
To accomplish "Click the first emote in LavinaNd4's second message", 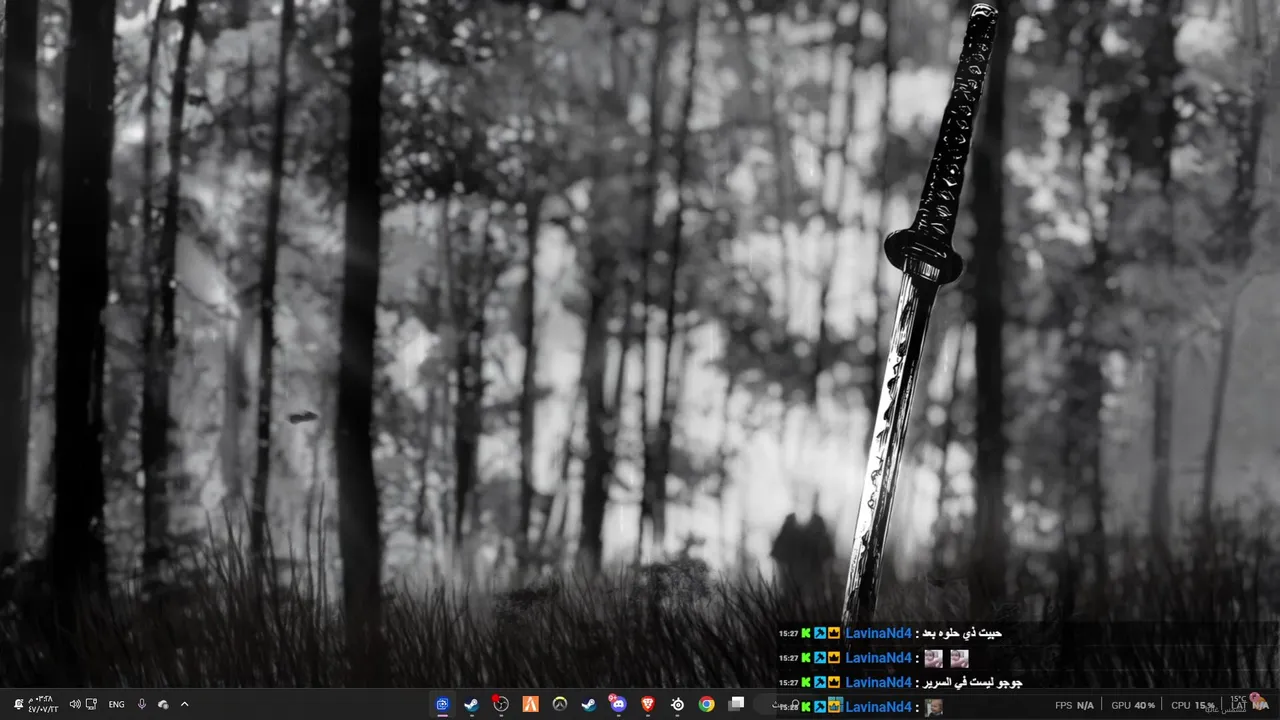I will coord(933,658).
